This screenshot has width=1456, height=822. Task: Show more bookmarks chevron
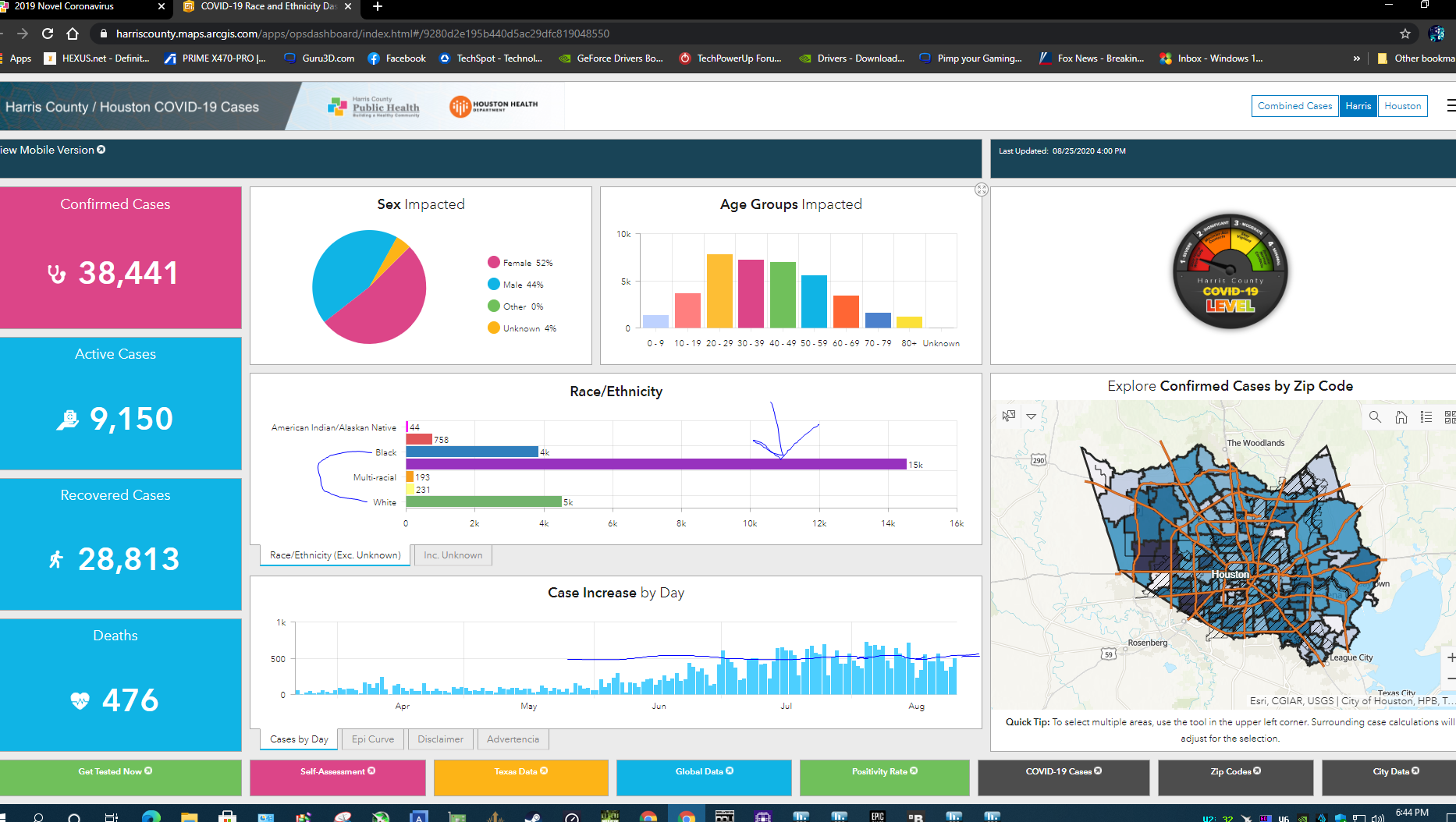(1356, 58)
